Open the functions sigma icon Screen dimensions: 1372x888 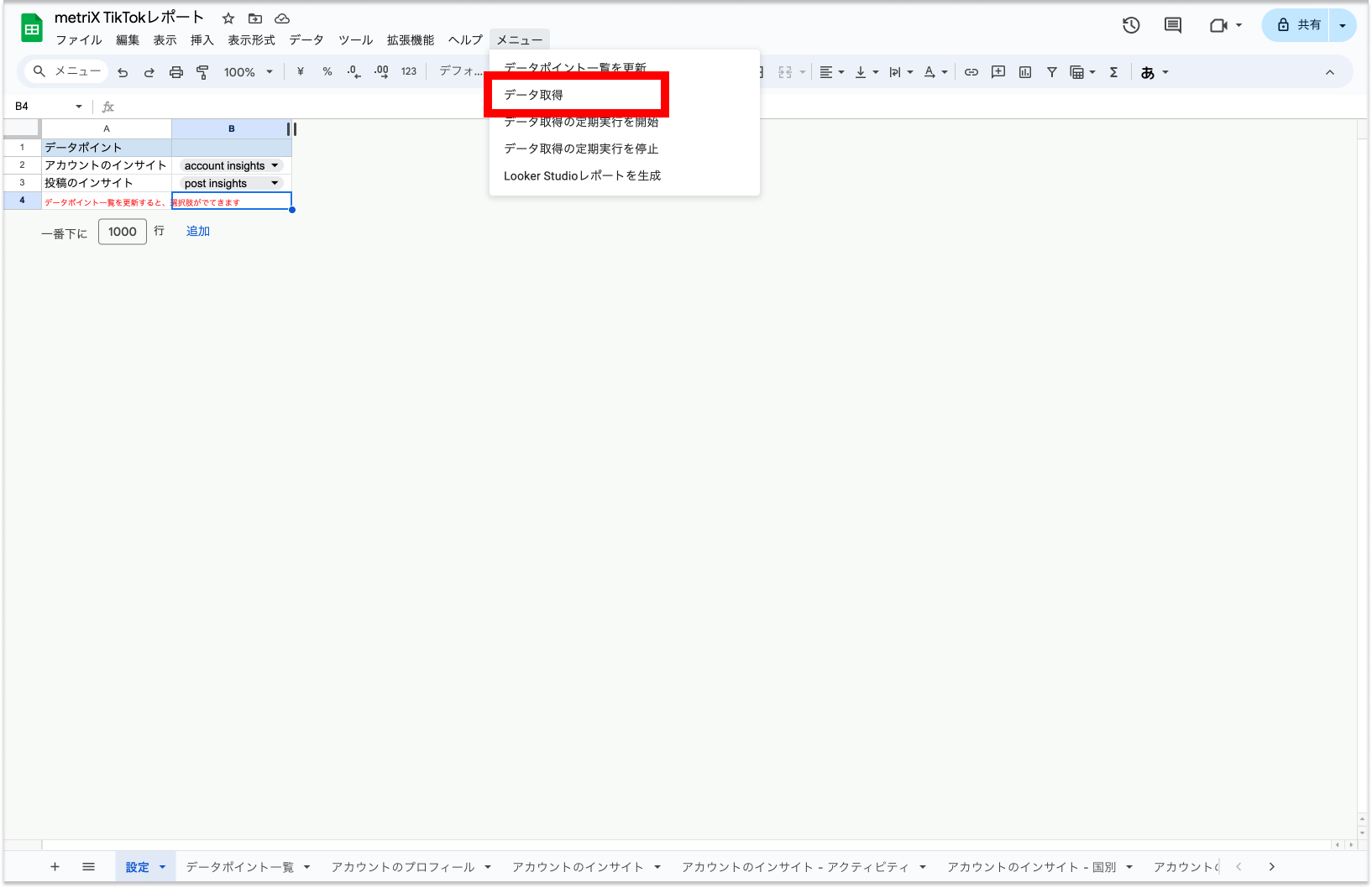pos(1114,72)
